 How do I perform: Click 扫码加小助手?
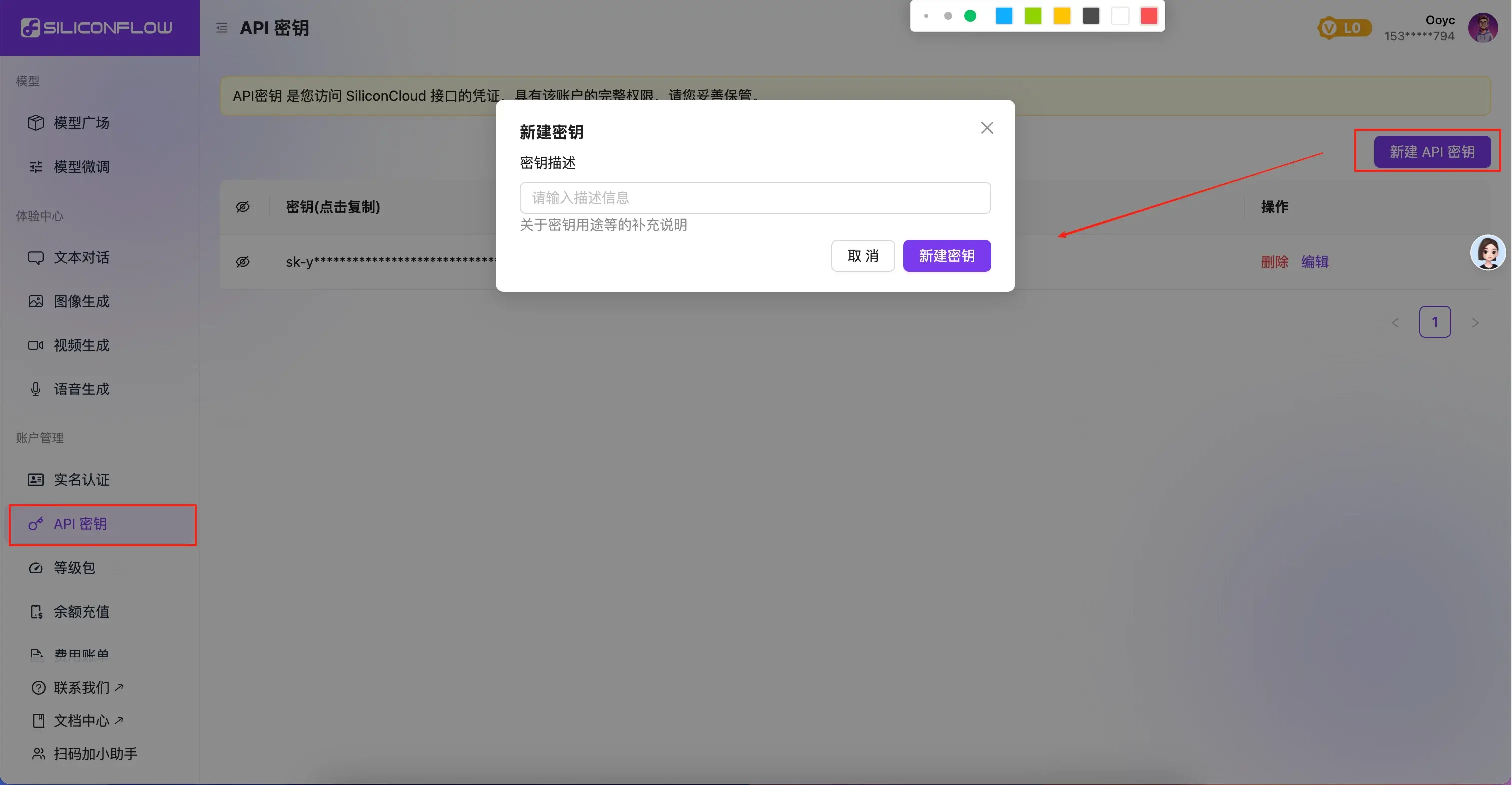[x=95, y=754]
